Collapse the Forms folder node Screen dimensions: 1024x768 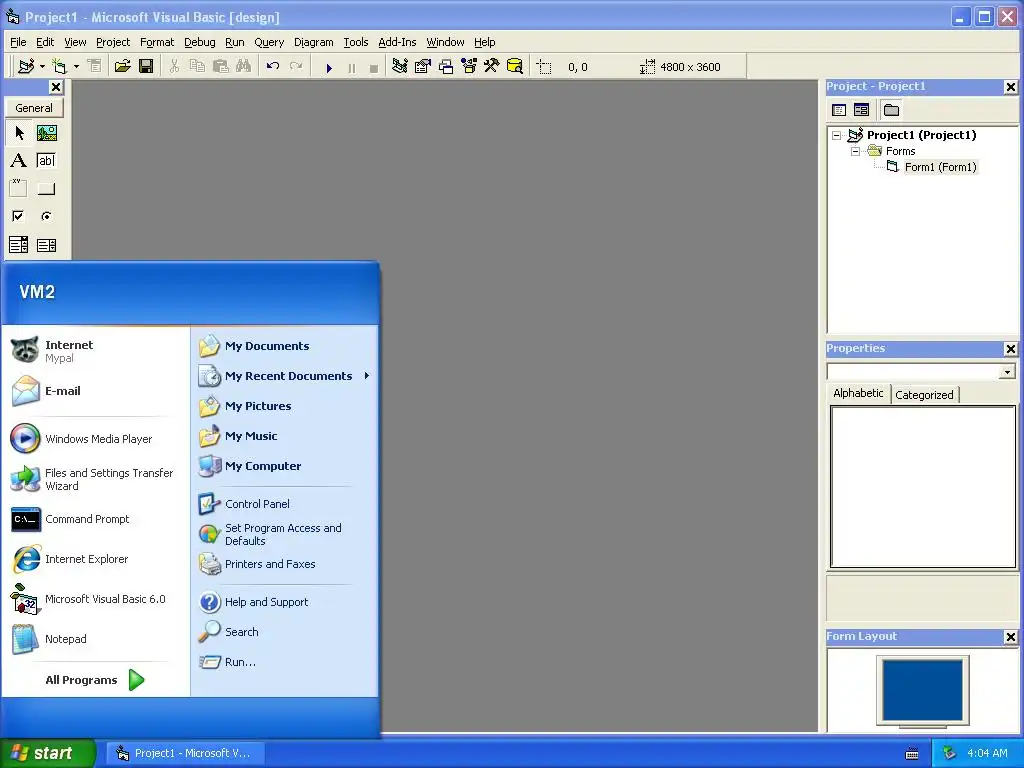[x=856, y=152]
